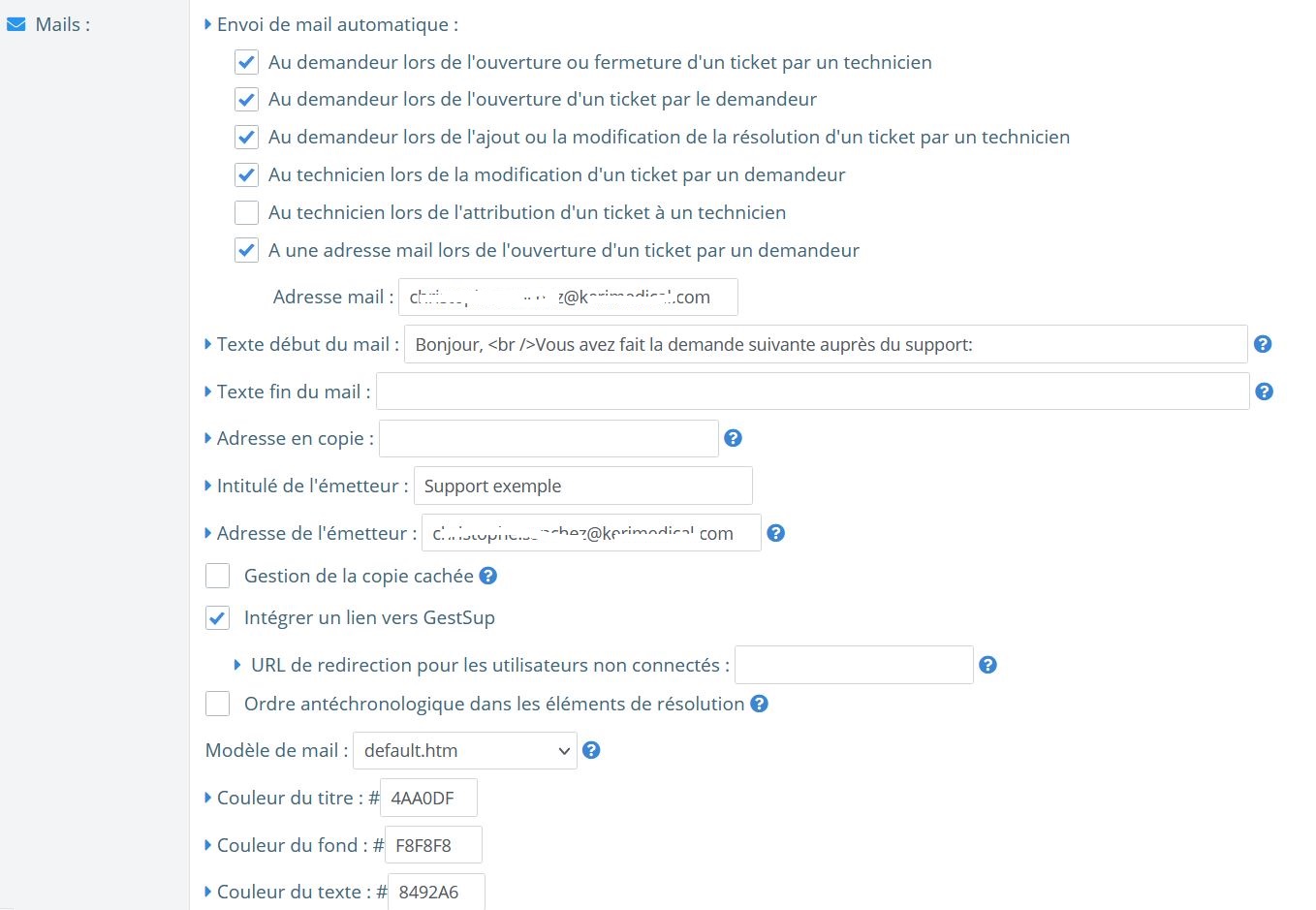Enable Gestion de la copie cachée
The height and width of the screenshot is (910, 1316).
217,576
